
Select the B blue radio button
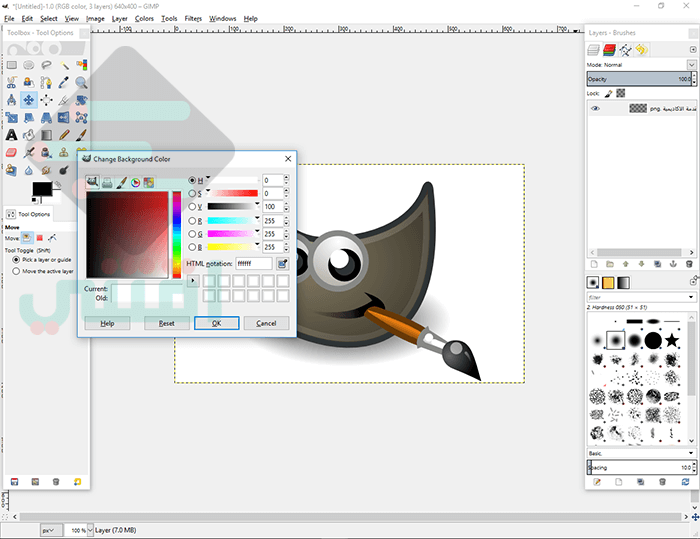click(192, 247)
